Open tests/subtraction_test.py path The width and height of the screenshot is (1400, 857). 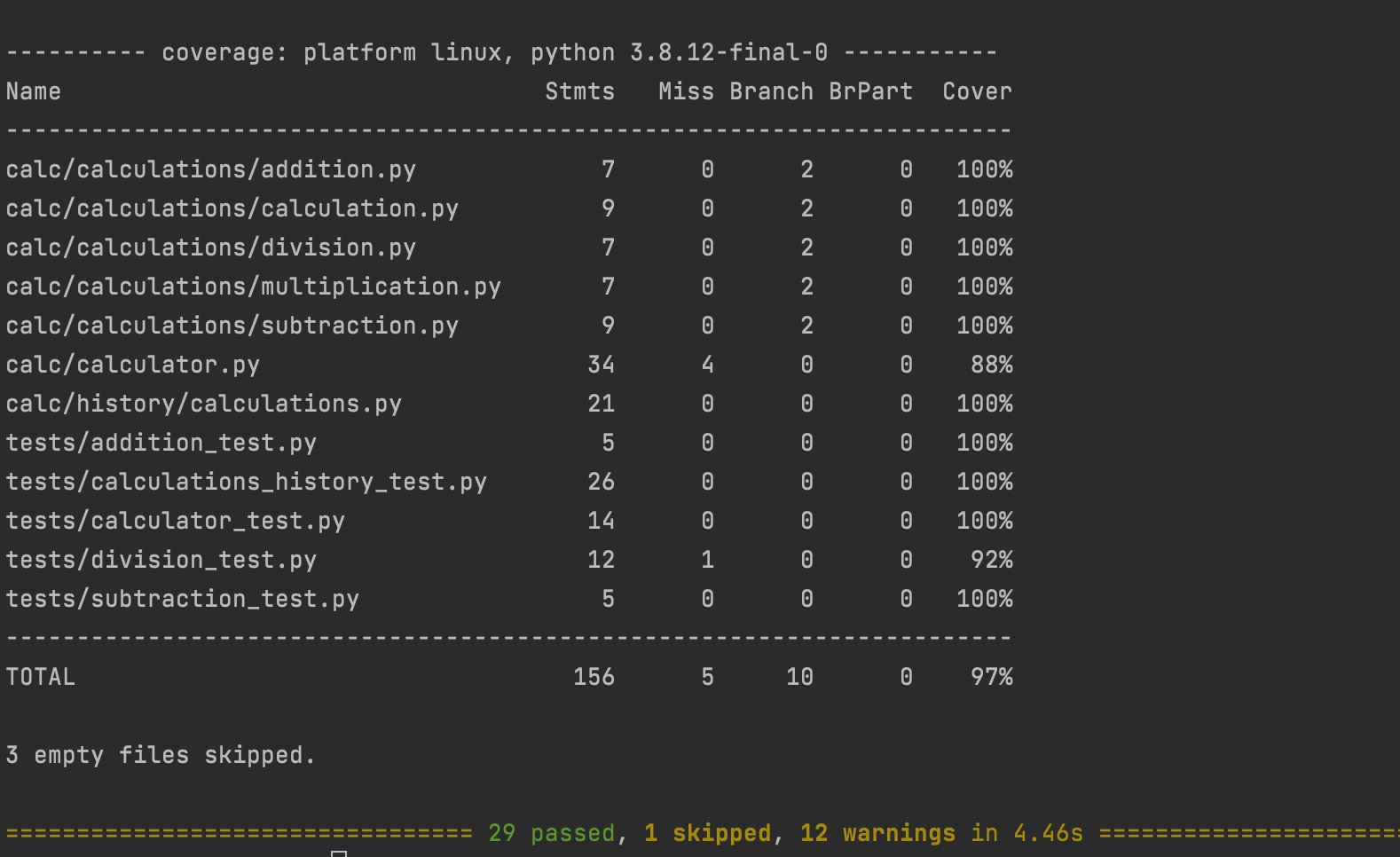[183, 598]
